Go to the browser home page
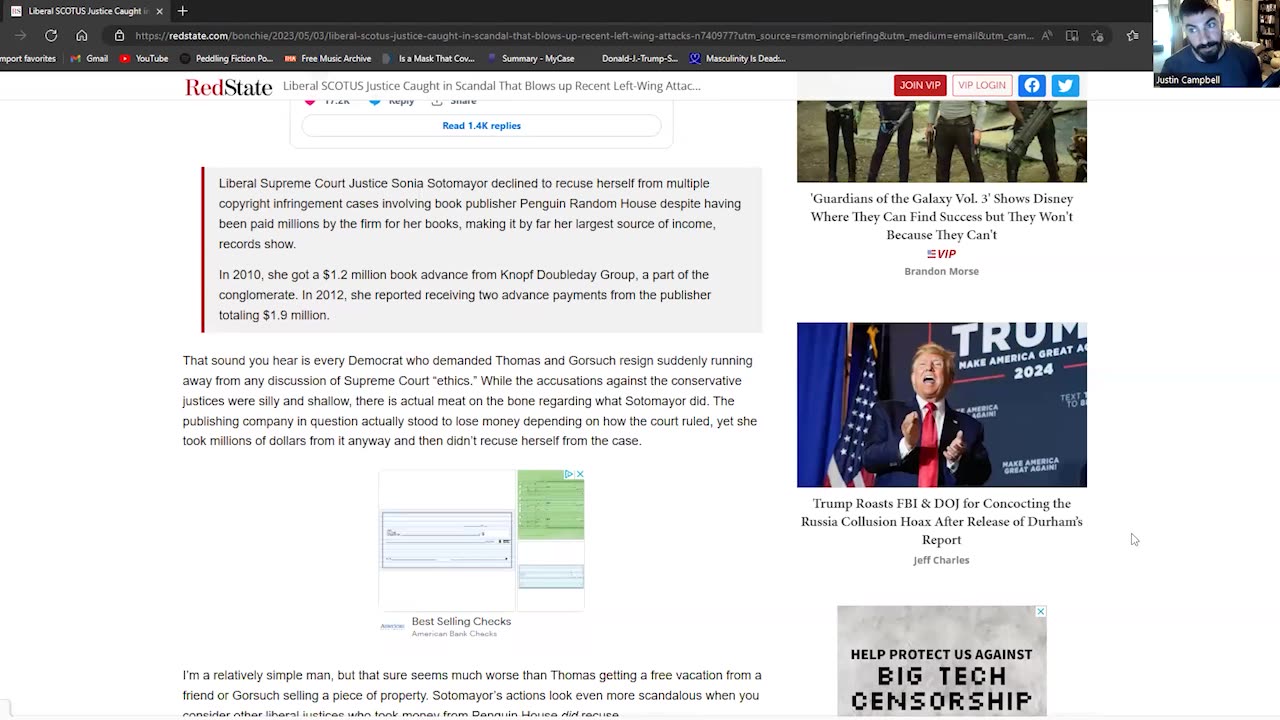Screen dimensions: 1280x720 point(82,35)
